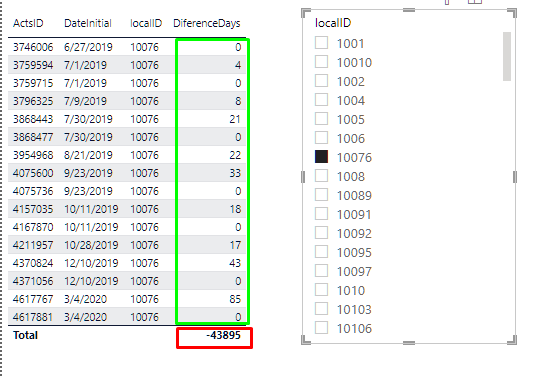Select ActsID cell 4617767
Image resolution: width=542 pixels, height=376 pixels.
point(33,299)
